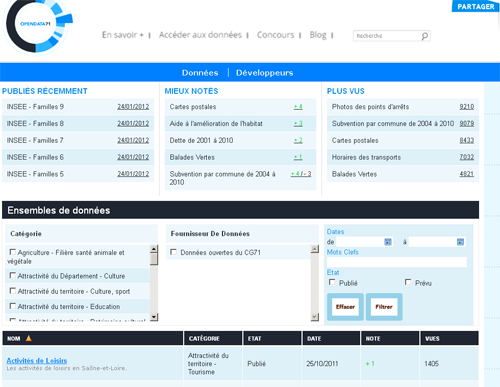This screenshot has height=387, width=500.
Task: Check Attractivité du territoire - Education
Action: [13, 306]
